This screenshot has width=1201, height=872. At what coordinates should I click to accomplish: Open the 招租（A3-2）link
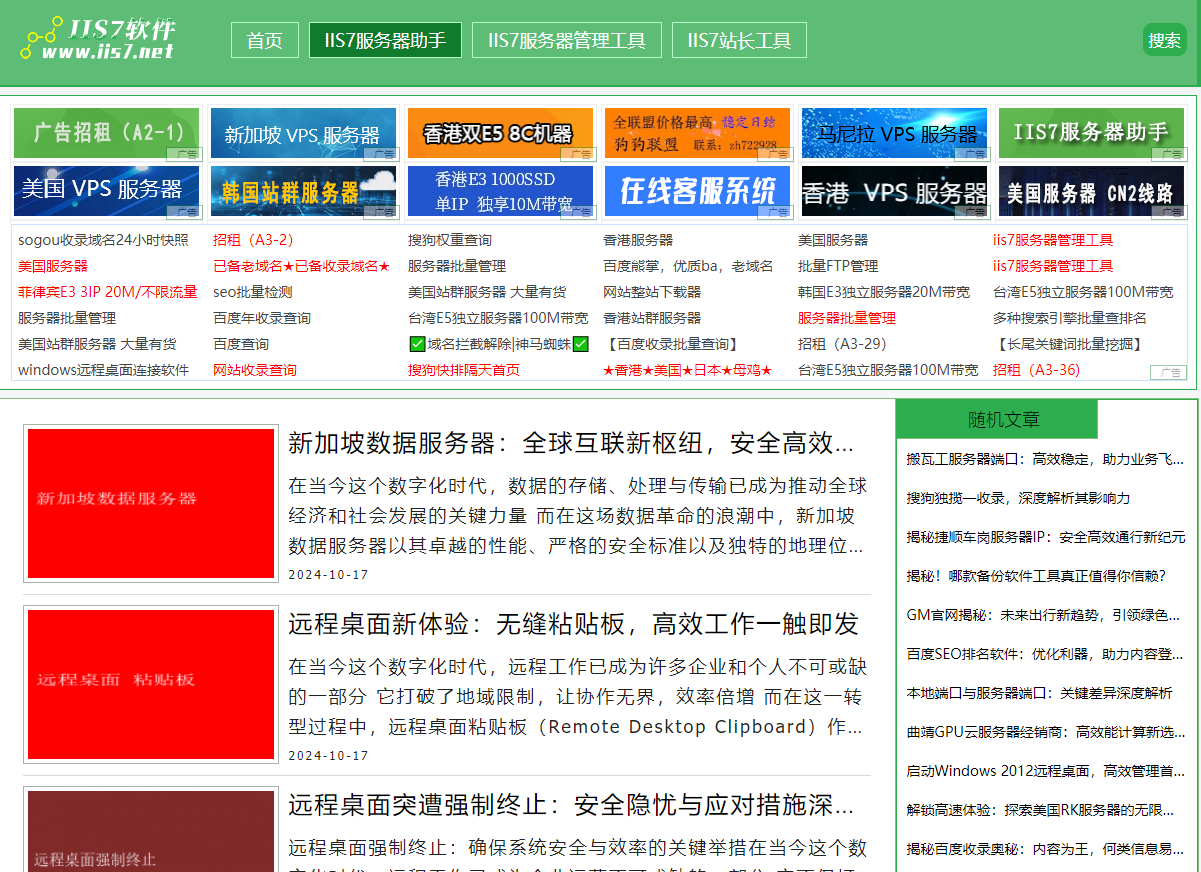point(253,240)
